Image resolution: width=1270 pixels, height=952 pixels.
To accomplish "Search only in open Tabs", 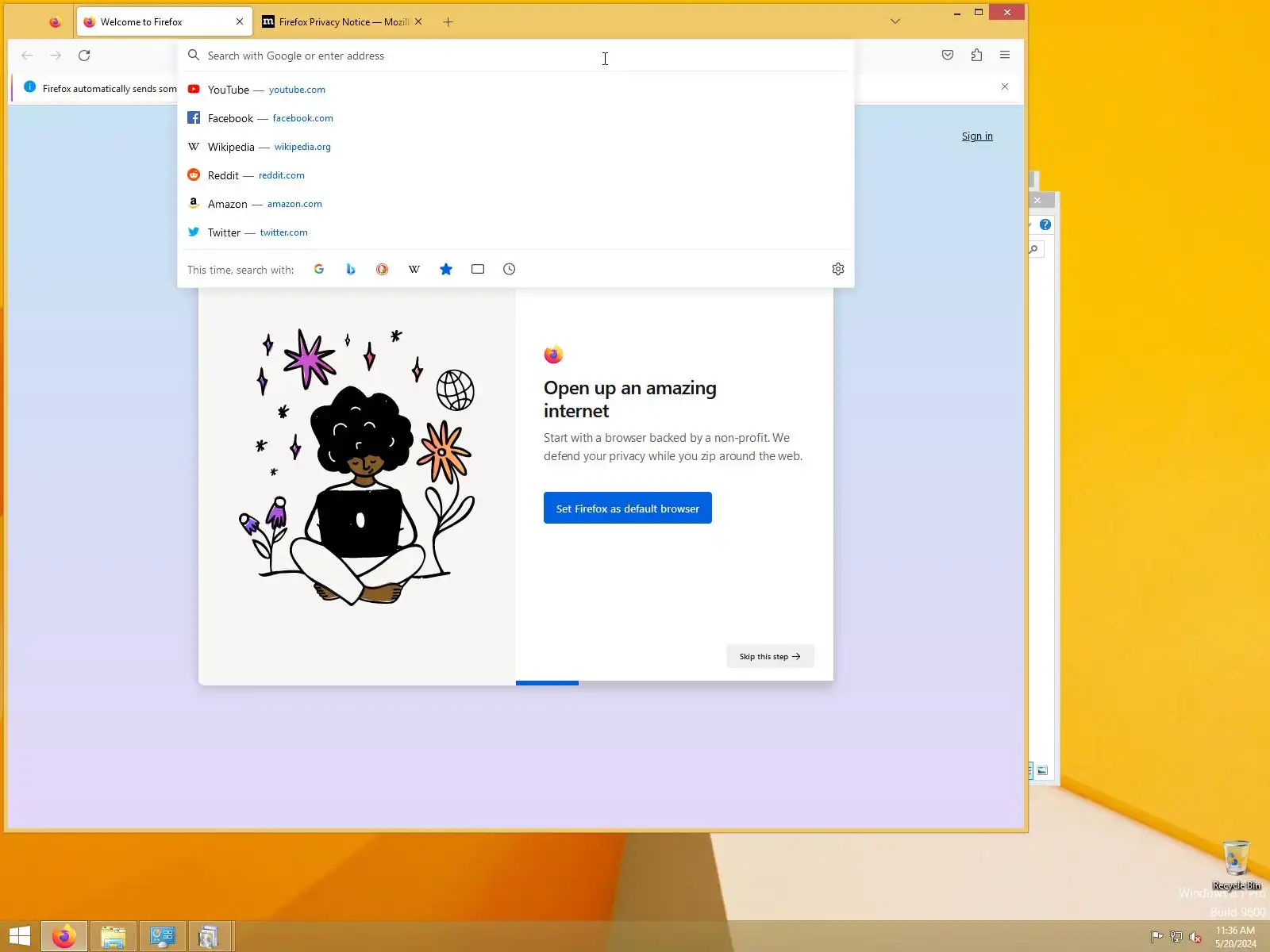I will [478, 269].
